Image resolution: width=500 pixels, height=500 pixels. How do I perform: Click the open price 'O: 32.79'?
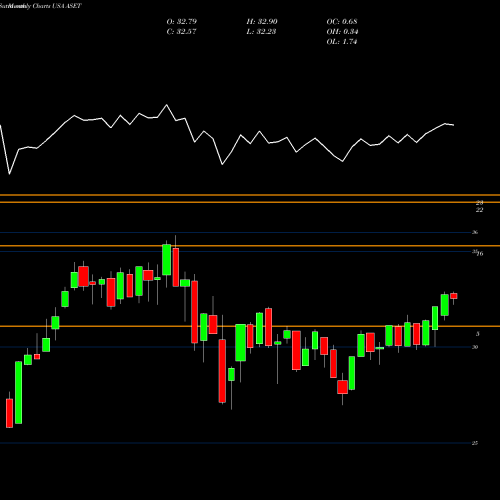[x=182, y=22]
